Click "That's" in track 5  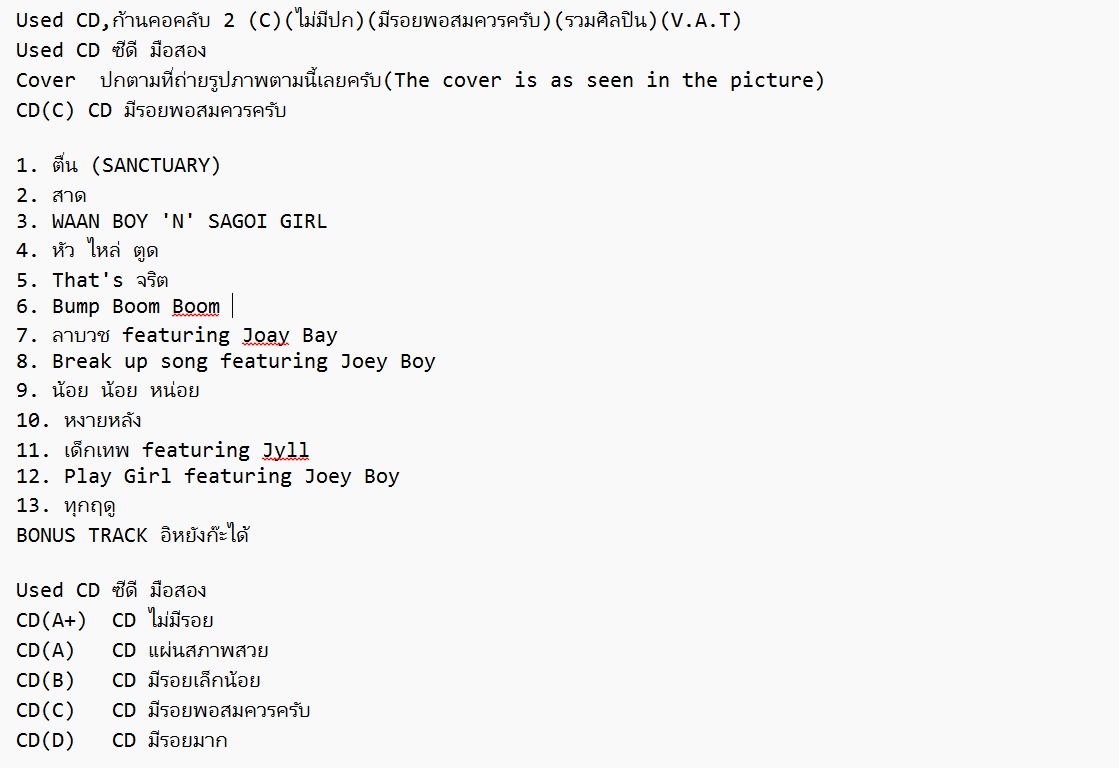(88, 280)
